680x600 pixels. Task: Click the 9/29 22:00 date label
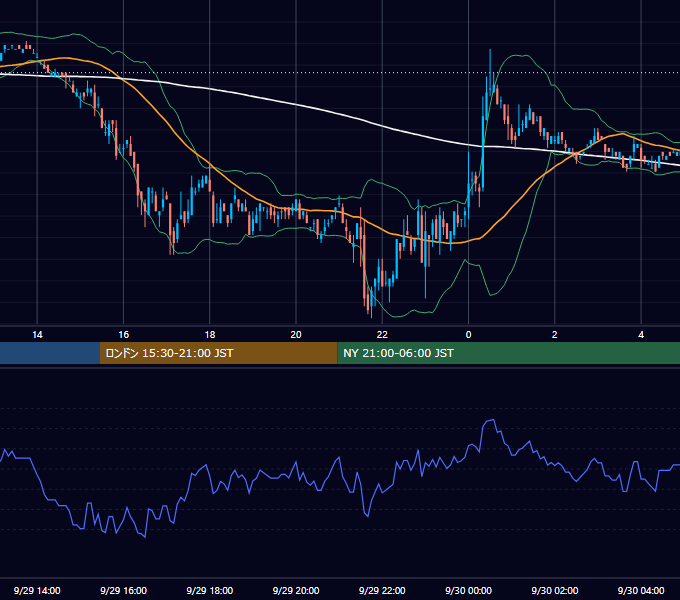(x=382, y=590)
